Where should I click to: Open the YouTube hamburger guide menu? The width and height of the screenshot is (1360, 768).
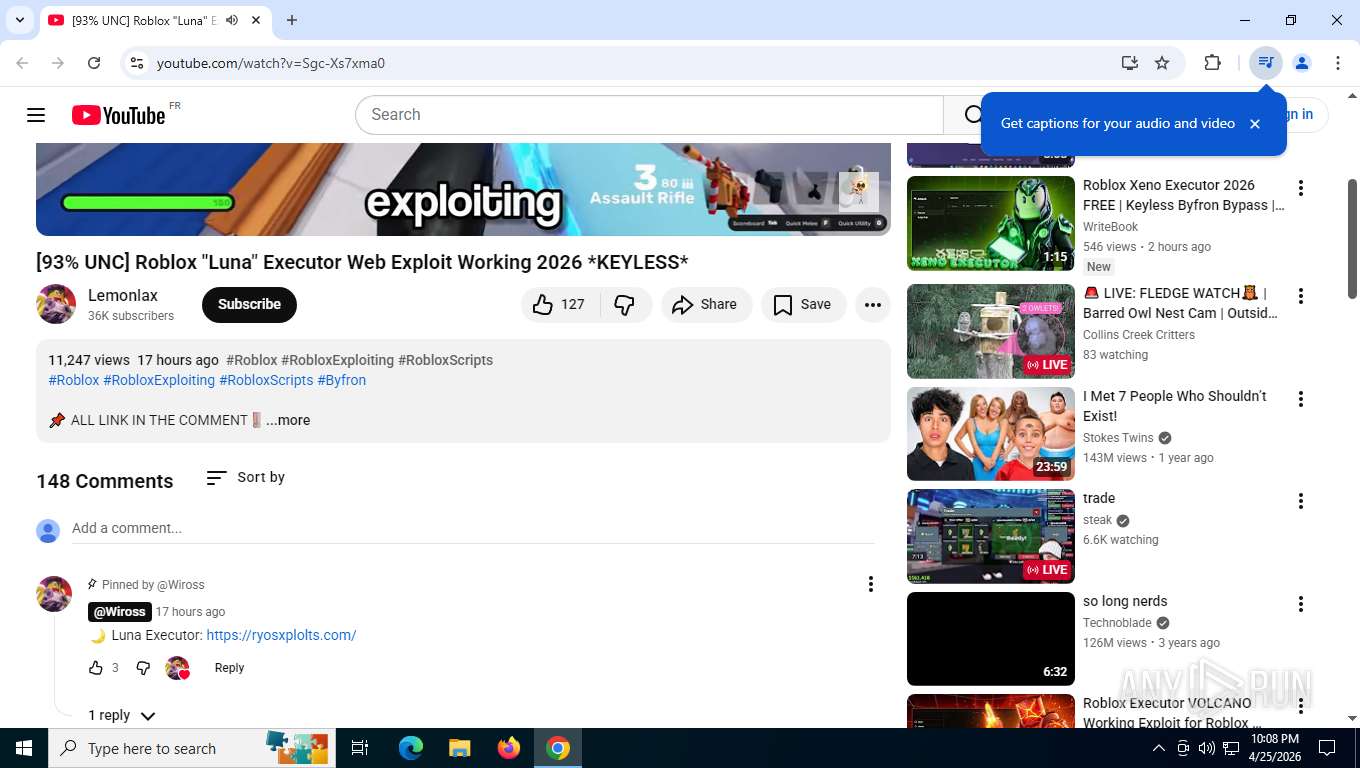36,115
